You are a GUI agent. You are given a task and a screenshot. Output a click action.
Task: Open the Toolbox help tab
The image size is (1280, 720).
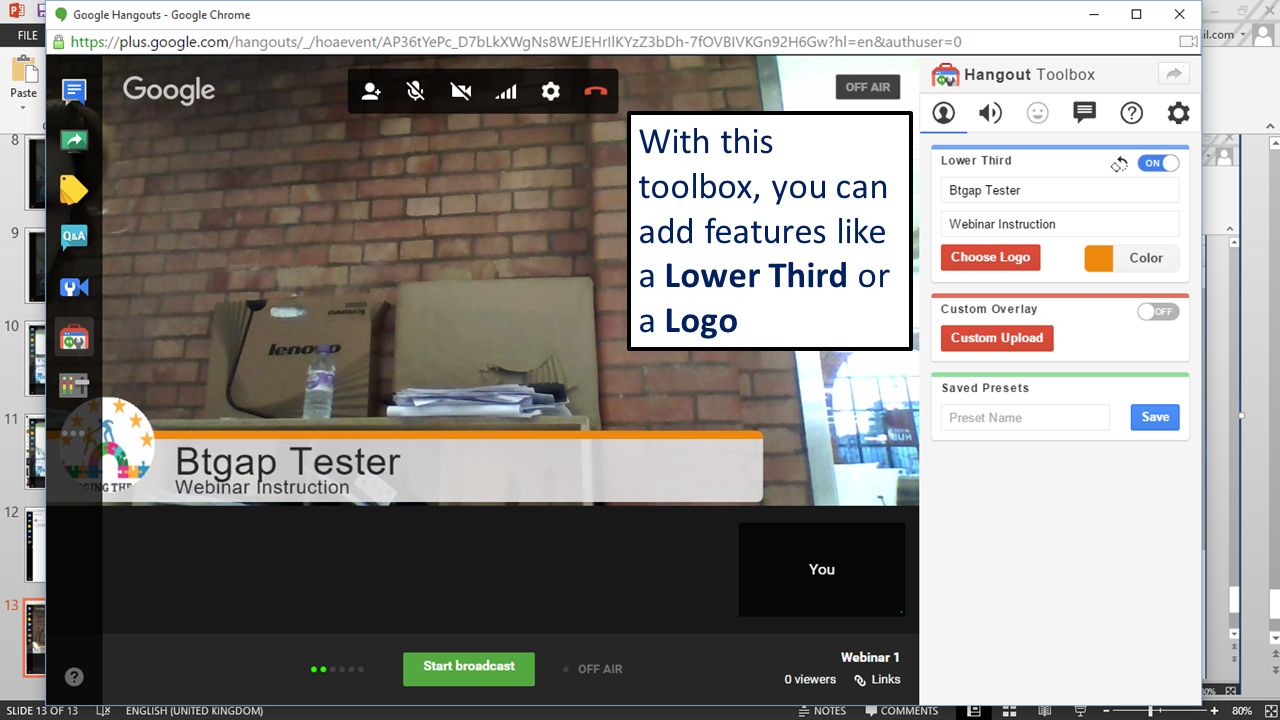click(x=1131, y=113)
